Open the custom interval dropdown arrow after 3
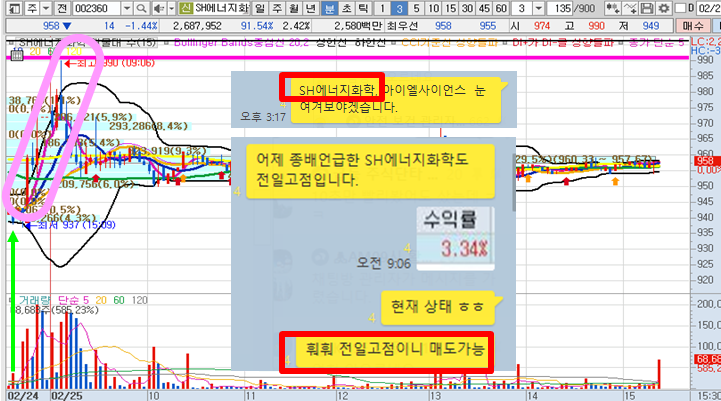This screenshot has width=721, height=401. [539, 8]
